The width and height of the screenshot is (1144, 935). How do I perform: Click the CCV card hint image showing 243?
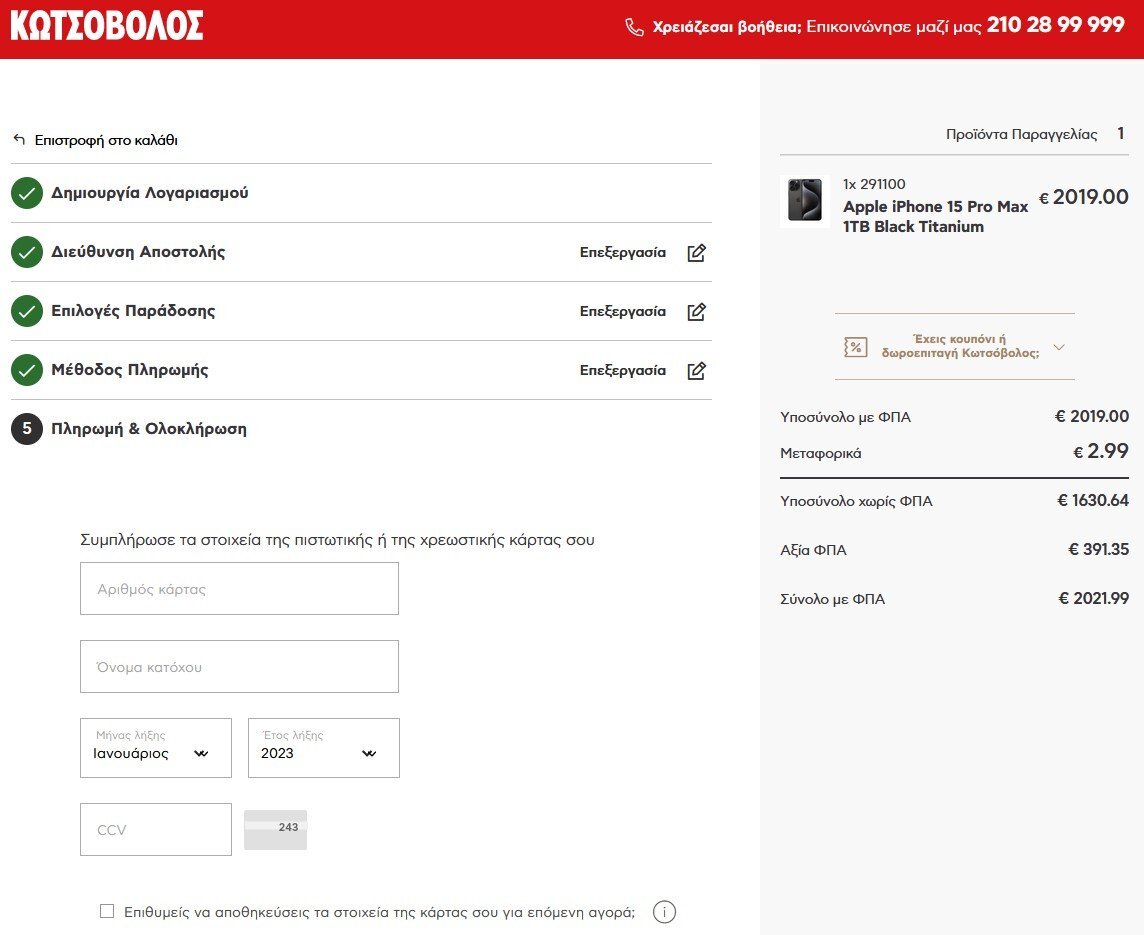275,830
